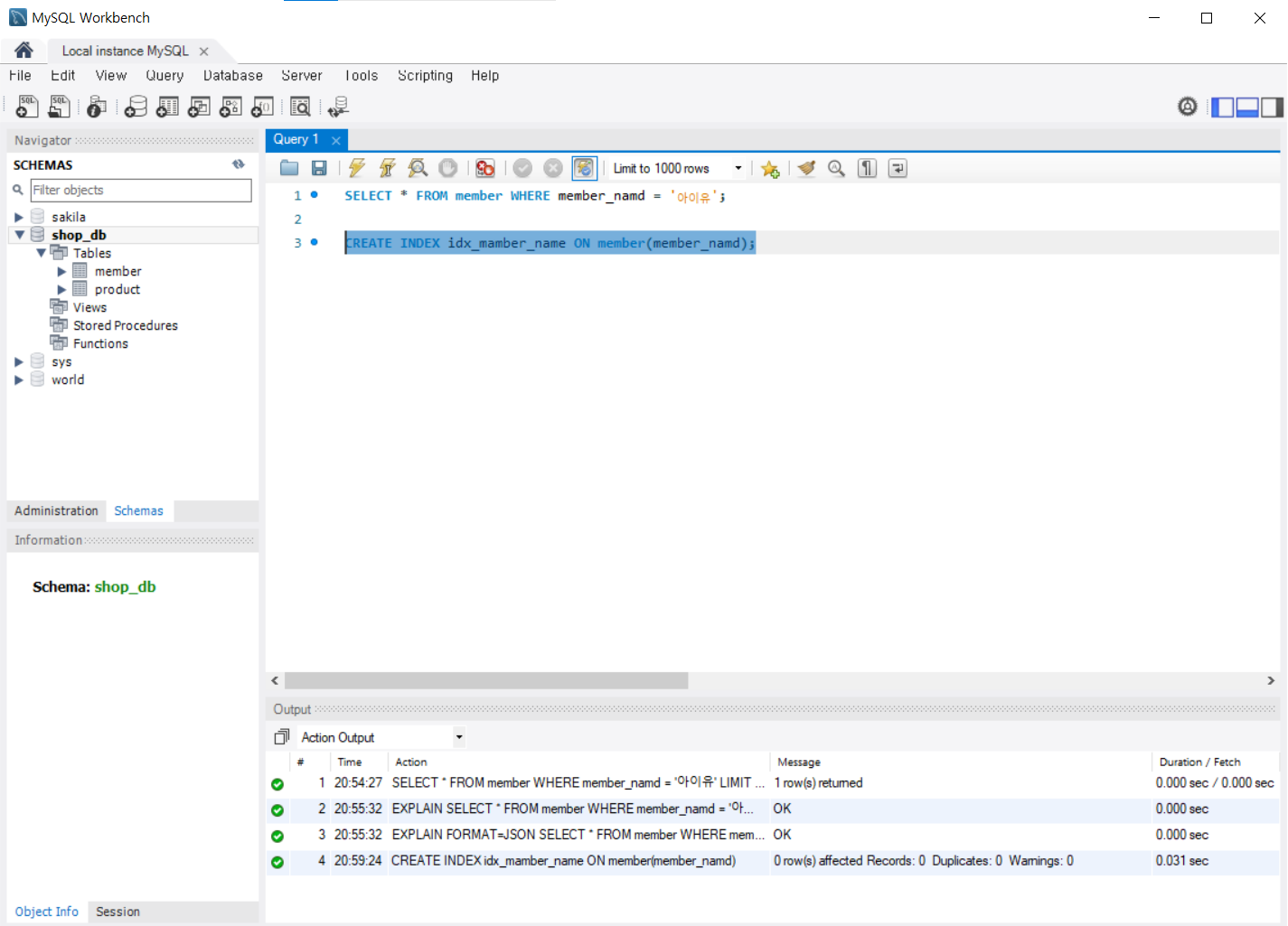Expand the sys schema
The image size is (1288, 926).
pyautogui.click(x=18, y=361)
